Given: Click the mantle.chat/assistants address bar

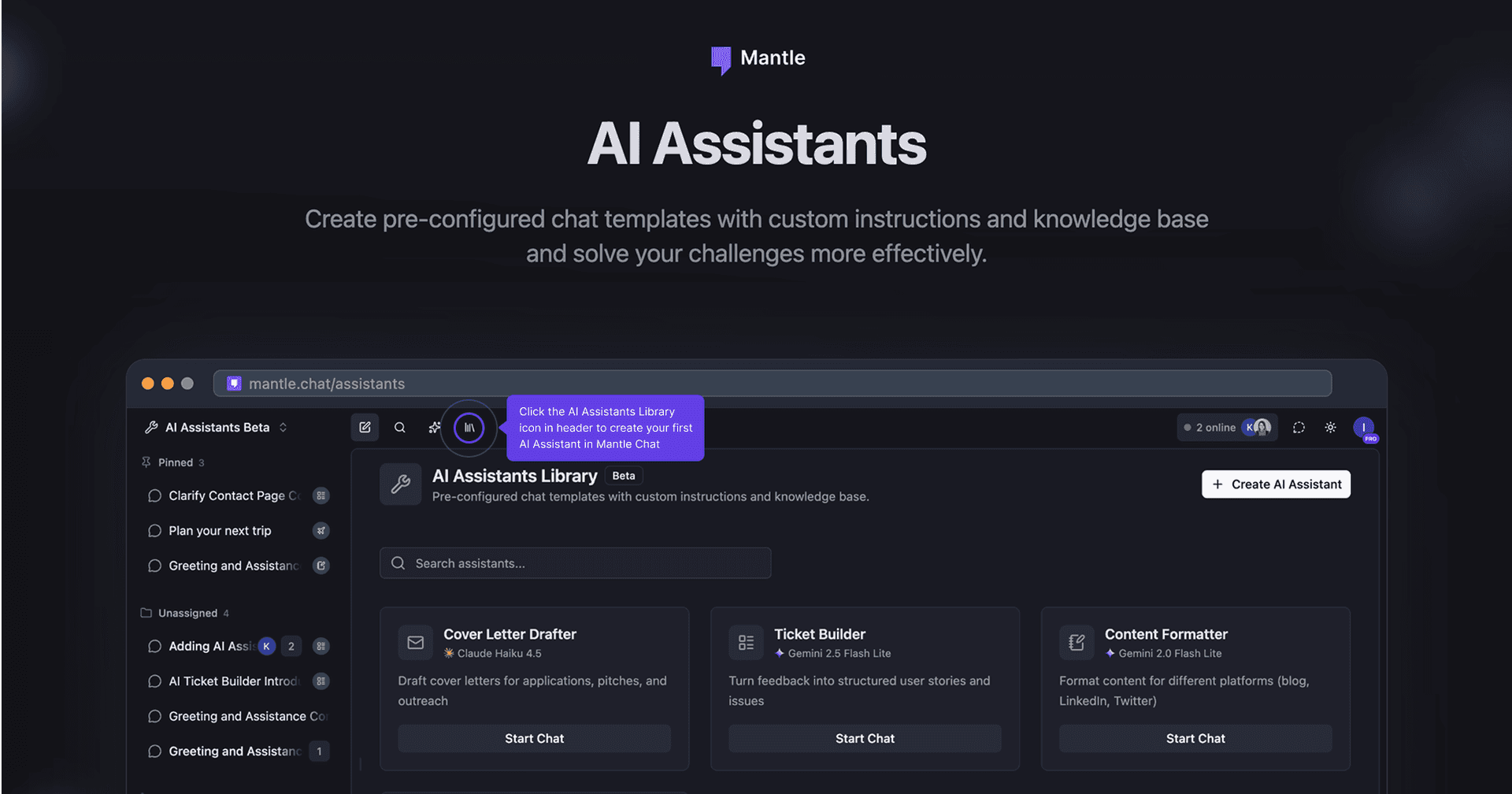Looking at the screenshot, I should coord(772,384).
